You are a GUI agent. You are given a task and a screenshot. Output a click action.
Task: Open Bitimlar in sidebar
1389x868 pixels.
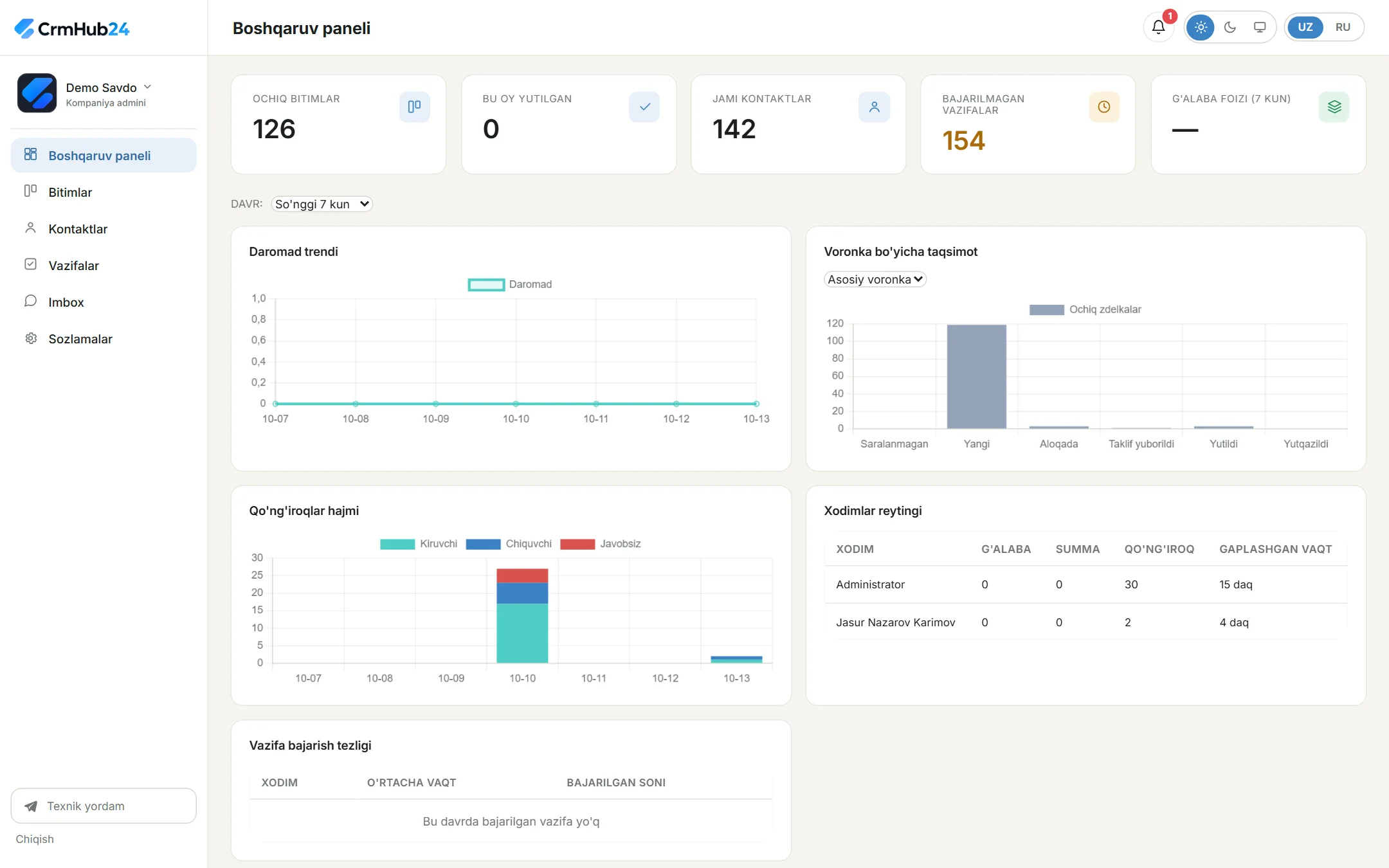click(104, 192)
